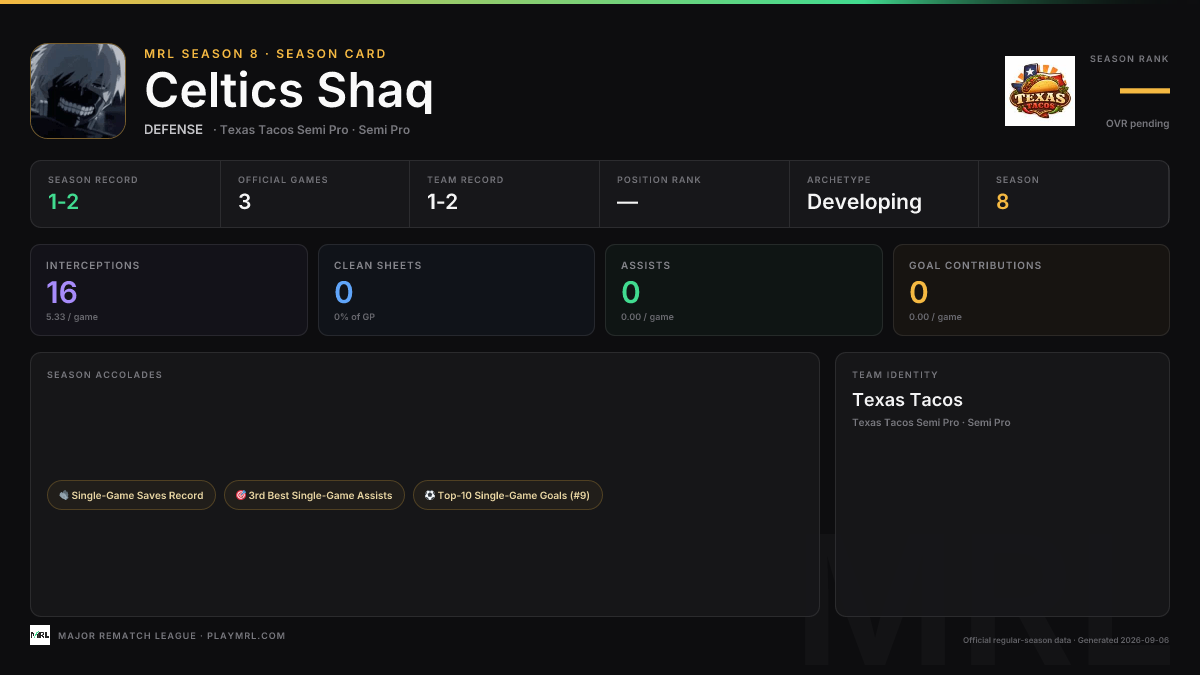Select the Single-Game Saves Record badge
The width and height of the screenshot is (1200, 675).
click(x=131, y=495)
